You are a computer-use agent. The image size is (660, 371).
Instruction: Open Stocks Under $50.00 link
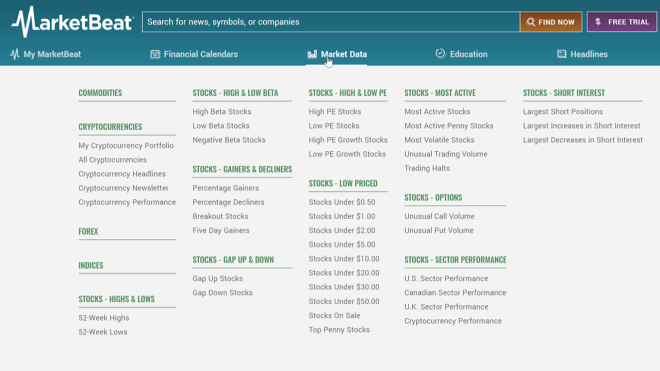click(344, 301)
